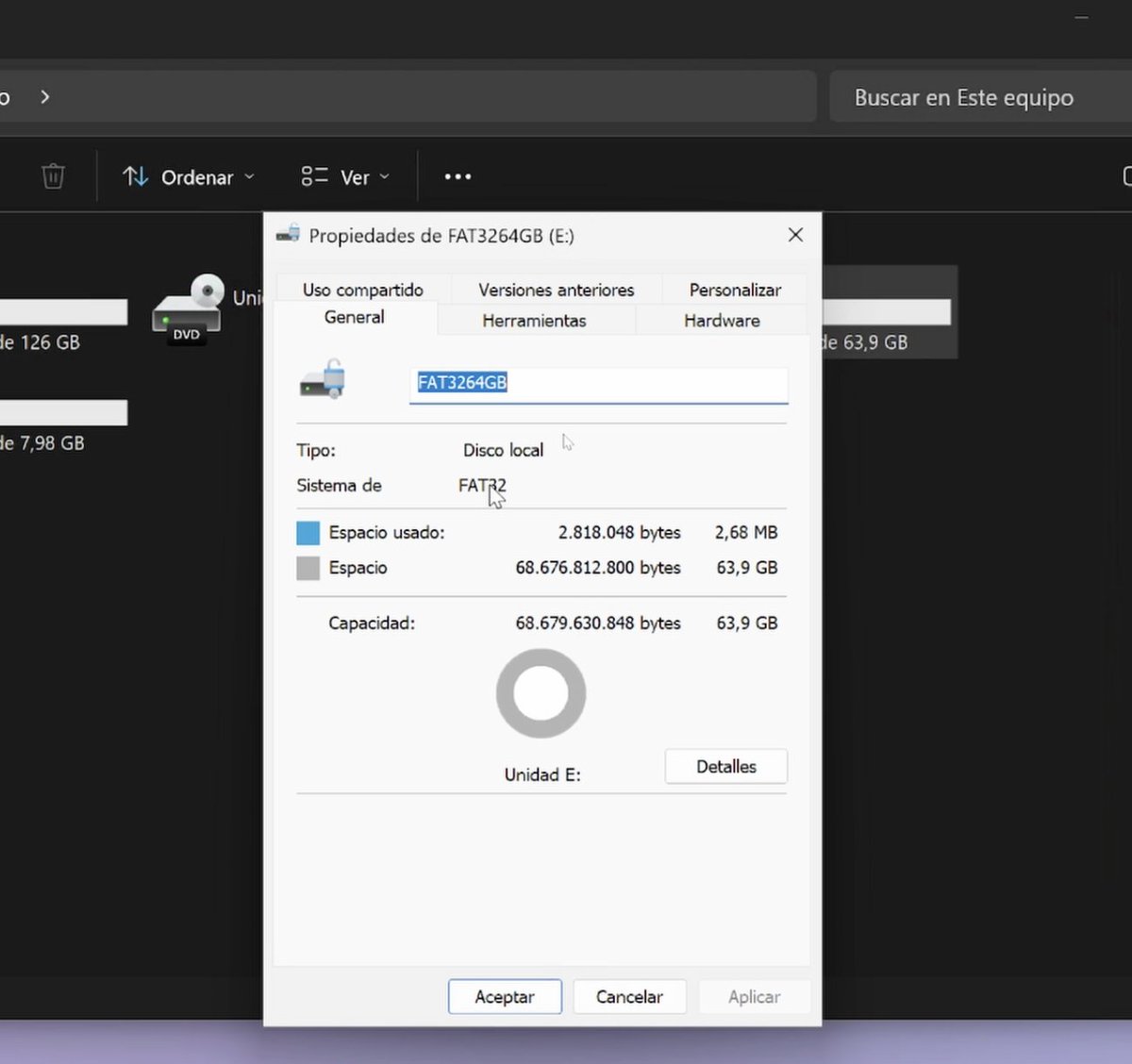Click the Detalles button
Screen dimensions: 1132x1064
(x=726, y=766)
